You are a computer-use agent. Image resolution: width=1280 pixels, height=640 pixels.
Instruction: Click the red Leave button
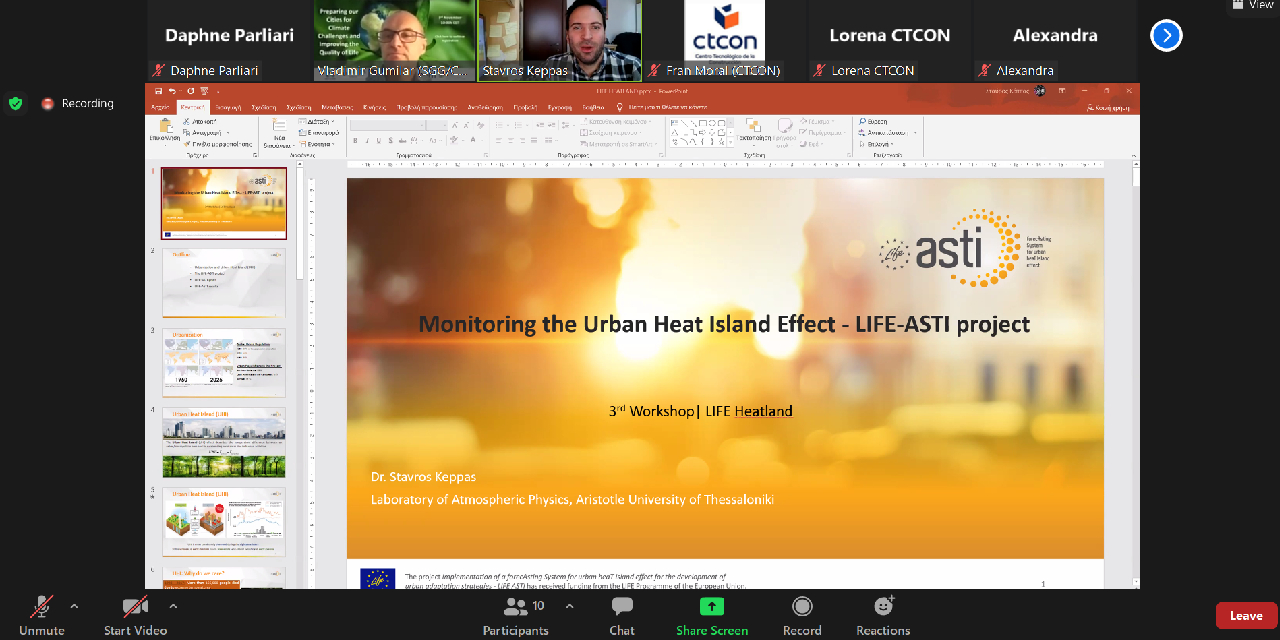coord(1245,615)
